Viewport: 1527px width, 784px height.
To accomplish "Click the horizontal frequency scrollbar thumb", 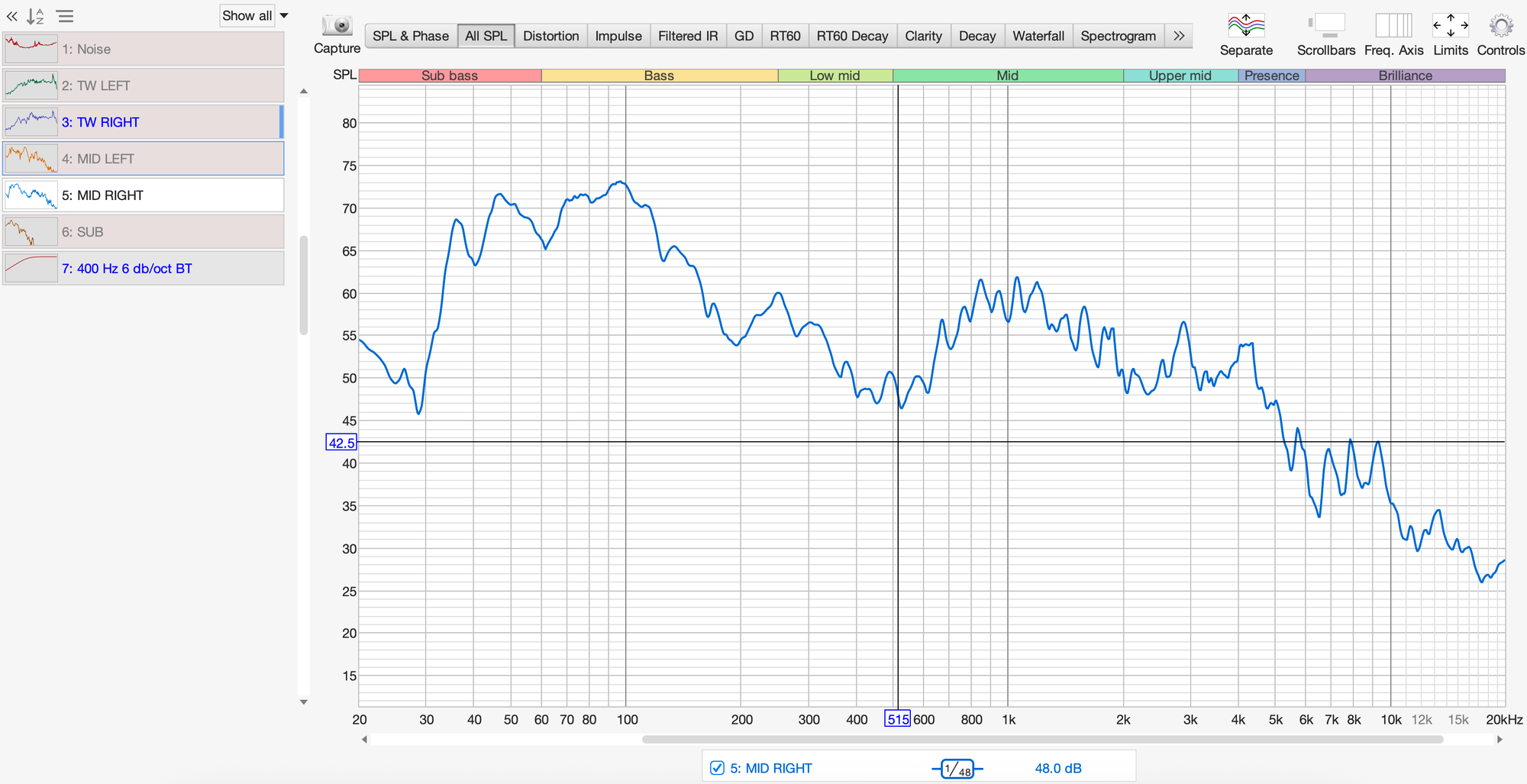I will point(1042,739).
